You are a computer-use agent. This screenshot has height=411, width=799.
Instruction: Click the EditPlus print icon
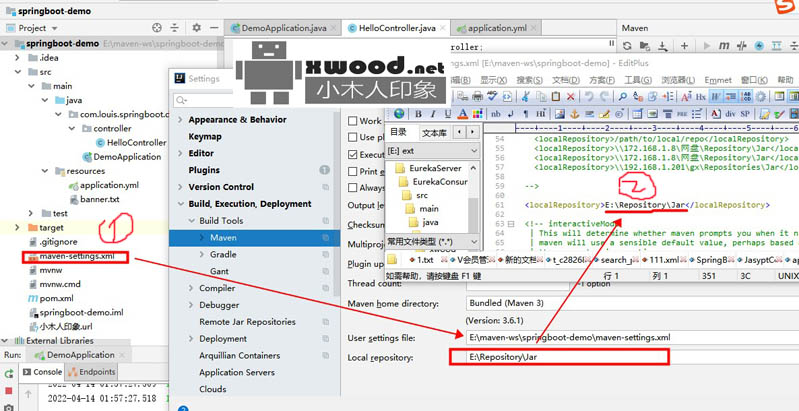(x=477, y=96)
